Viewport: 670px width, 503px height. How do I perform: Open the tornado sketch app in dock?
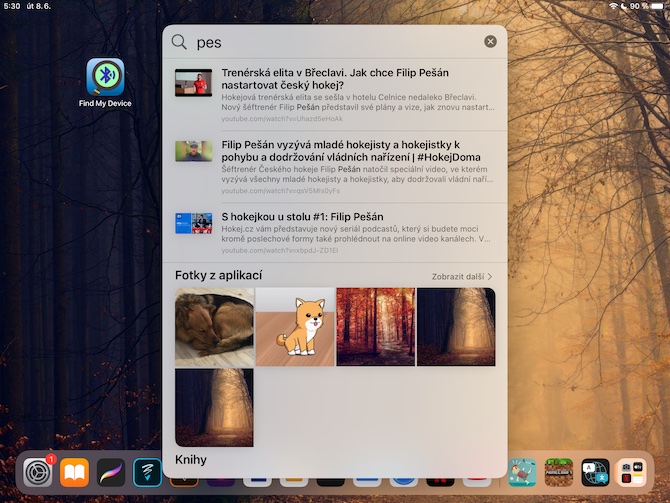click(x=147, y=472)
